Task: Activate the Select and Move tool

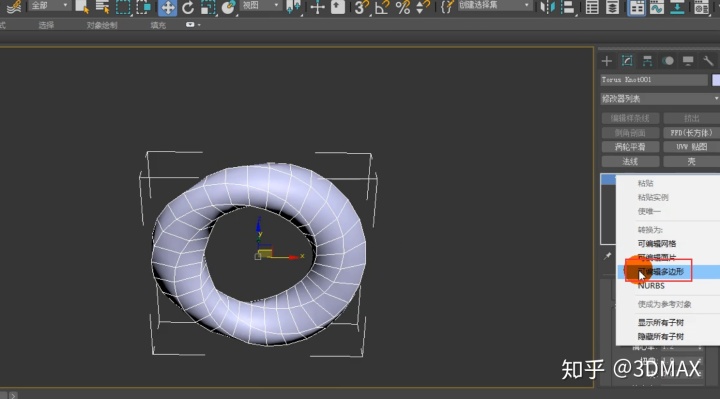Action: (x=167, y=7)
